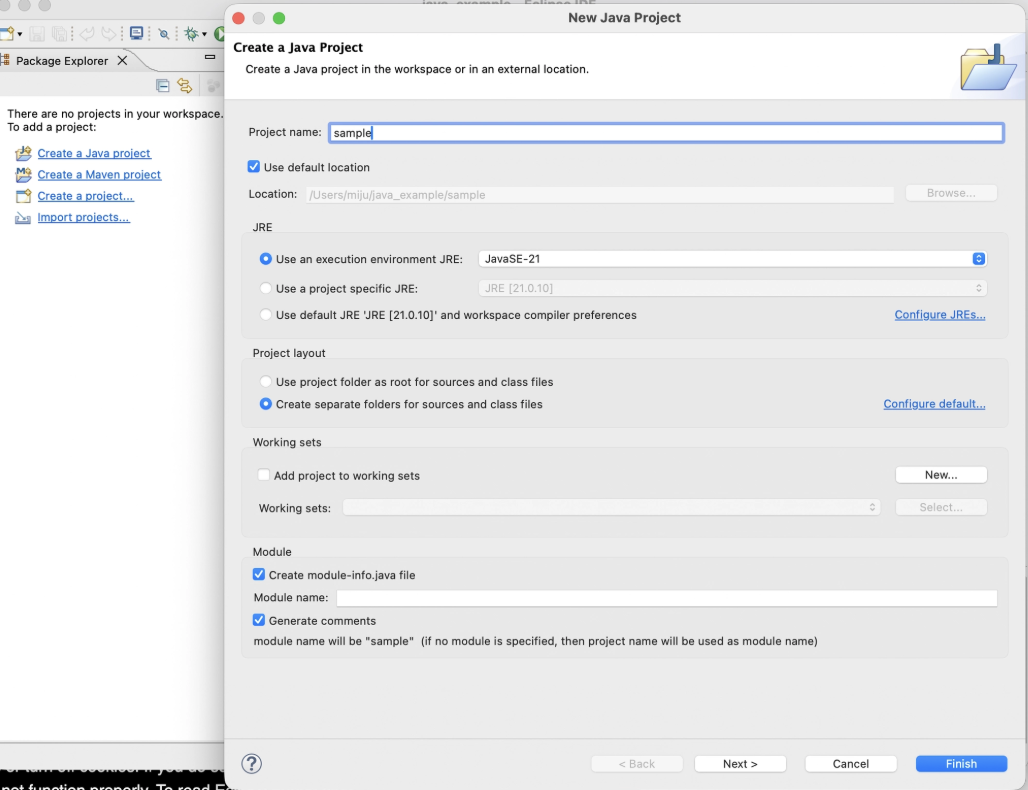Open Configure default... link
This screenshot has width=1028, height=790.
pos(934,404)
